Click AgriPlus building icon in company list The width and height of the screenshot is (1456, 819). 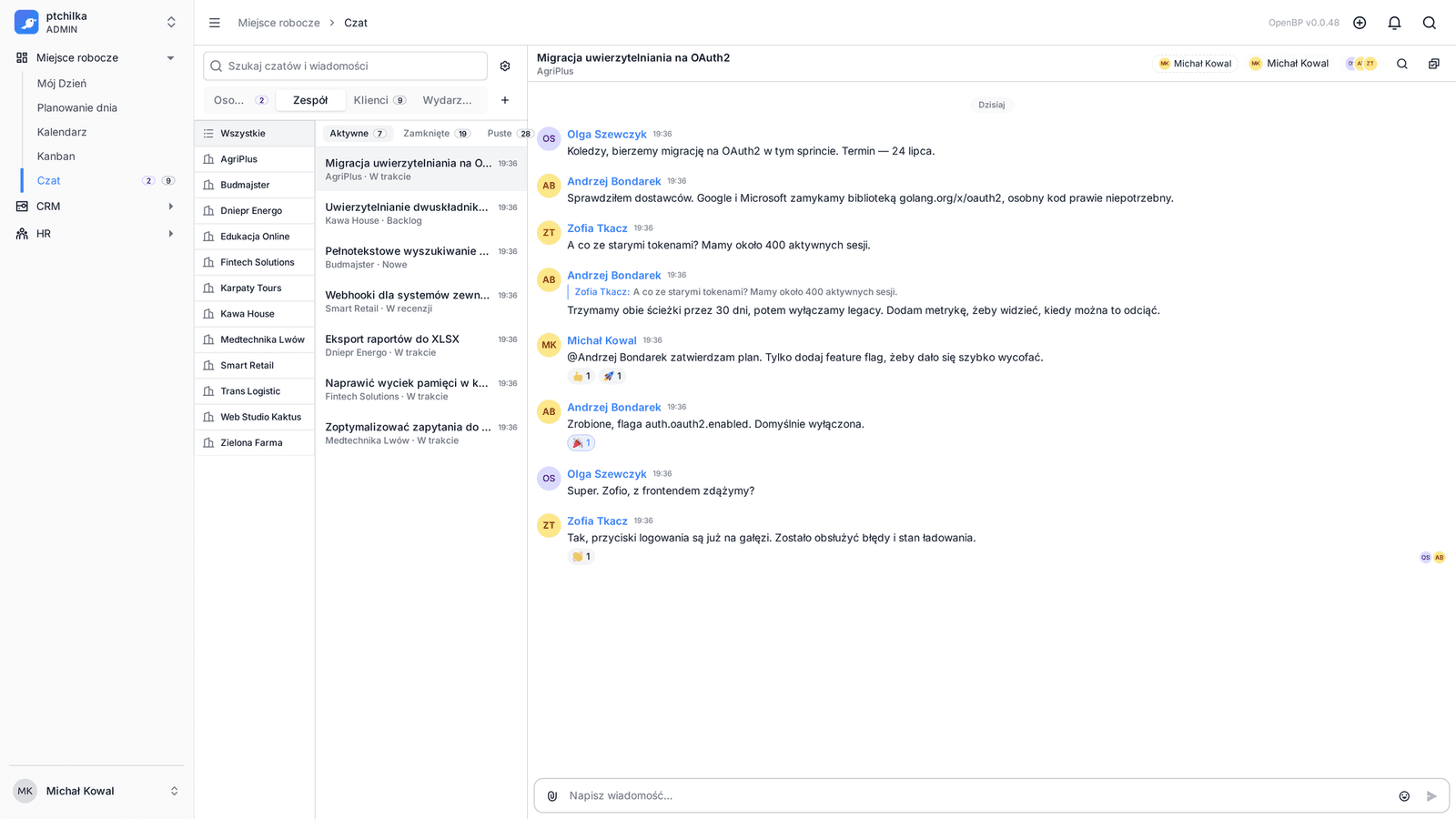pos(208,159)
